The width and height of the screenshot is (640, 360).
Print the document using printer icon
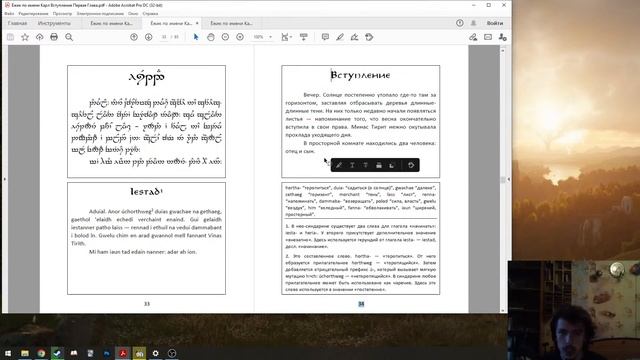pyautogui.click(x=54, y=37)
